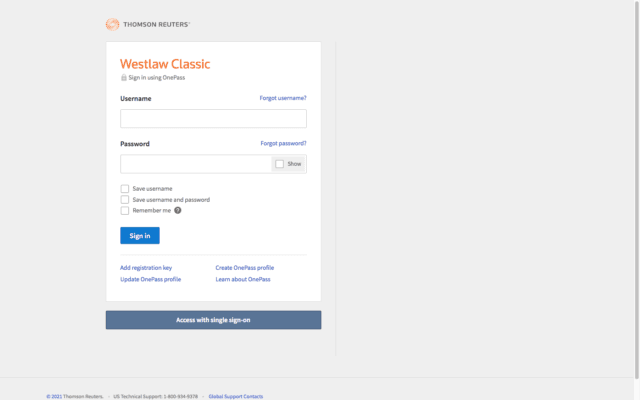Click Access with single sign-on button
Image resolution: width=640 pixels, height=400 pixels.
(x=213, y=320)
